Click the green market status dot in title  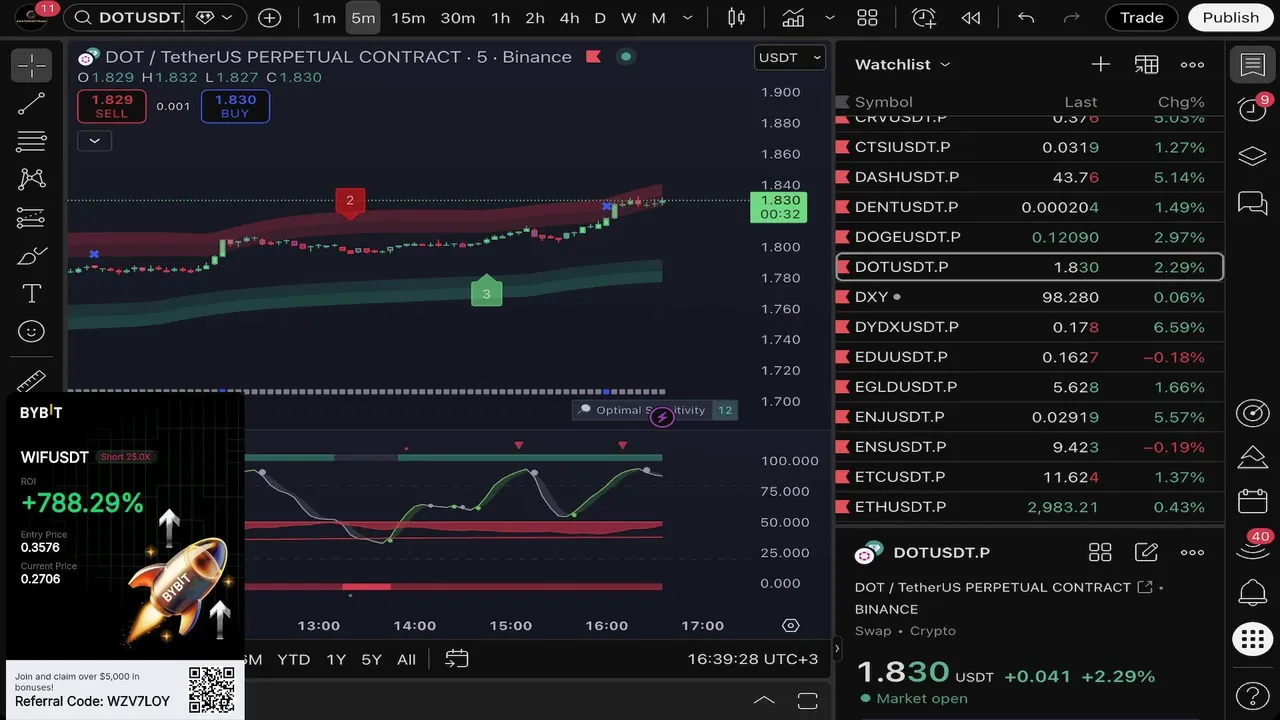[626, 57]
